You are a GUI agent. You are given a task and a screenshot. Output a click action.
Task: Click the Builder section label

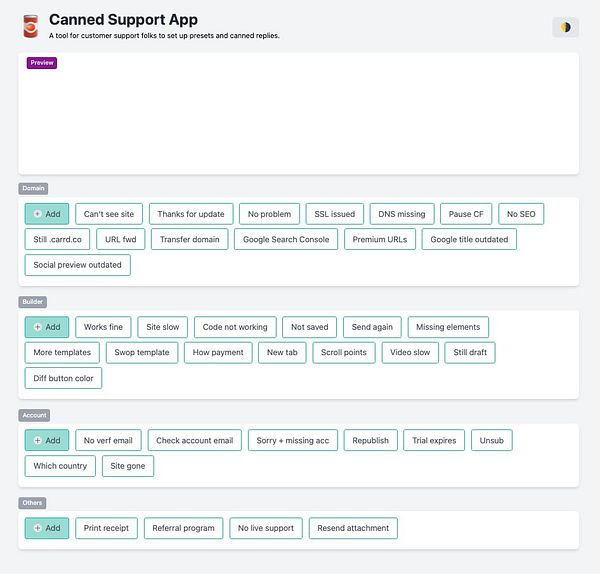pos(33,302)
